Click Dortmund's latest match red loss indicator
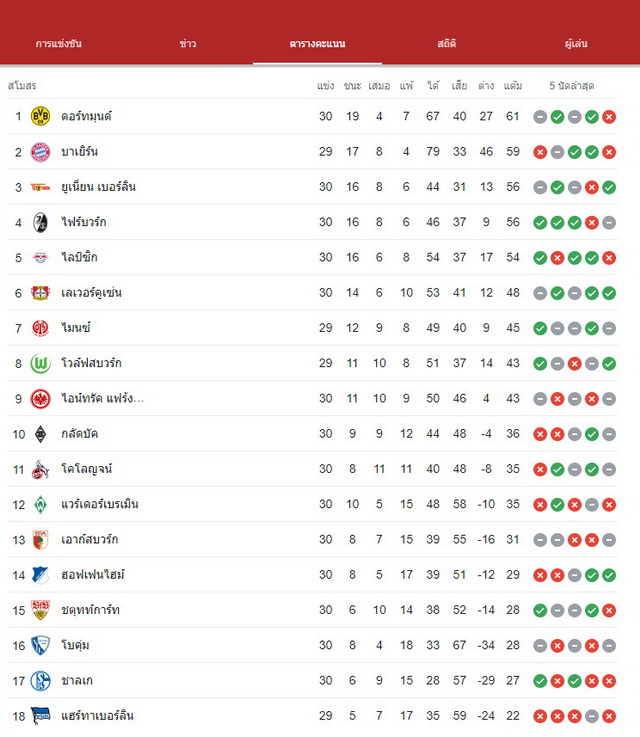The width and height of the screenshot is (640, 737). tap(609, 117)
